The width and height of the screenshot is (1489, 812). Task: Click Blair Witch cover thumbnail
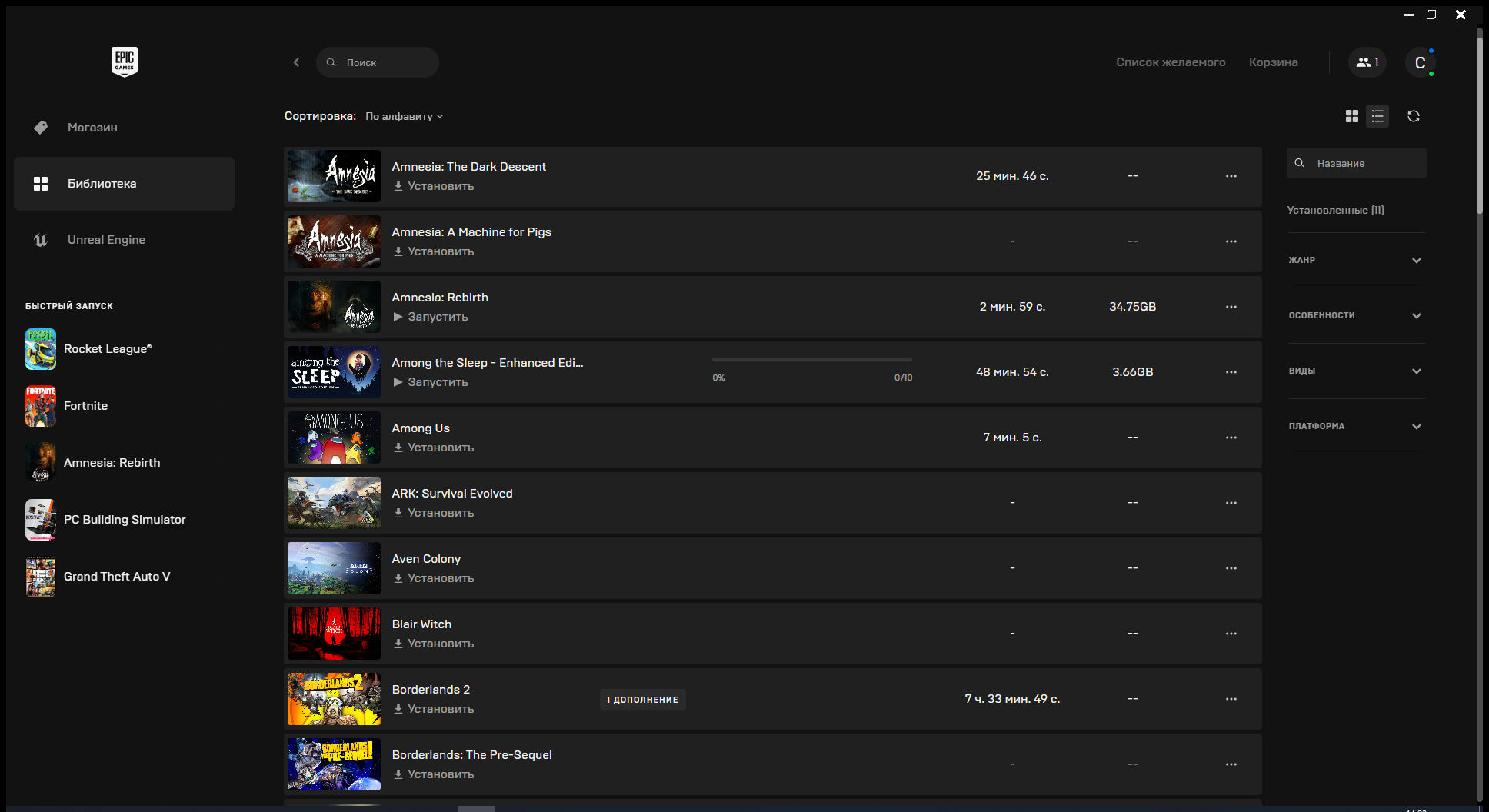pos(334,634)
